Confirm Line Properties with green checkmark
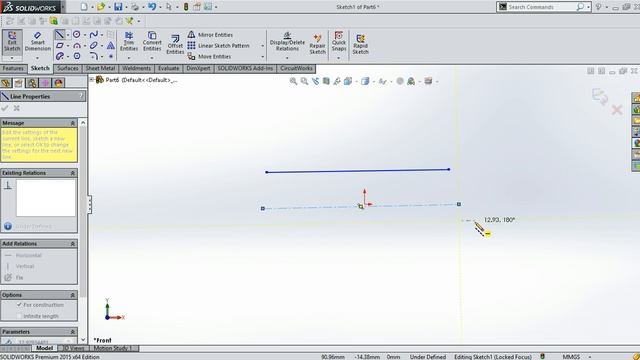640x360 pixels. [x=5, y=108]
